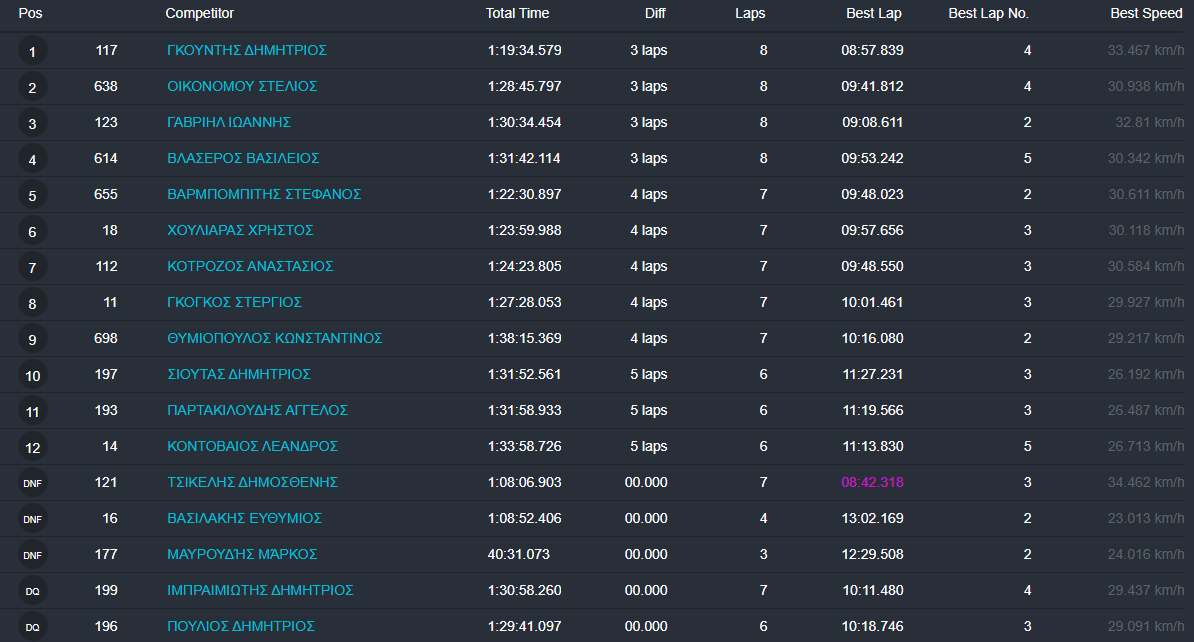Click the Laps column header
This screenshot has height=642, width=1194.
tap(750, 14)
